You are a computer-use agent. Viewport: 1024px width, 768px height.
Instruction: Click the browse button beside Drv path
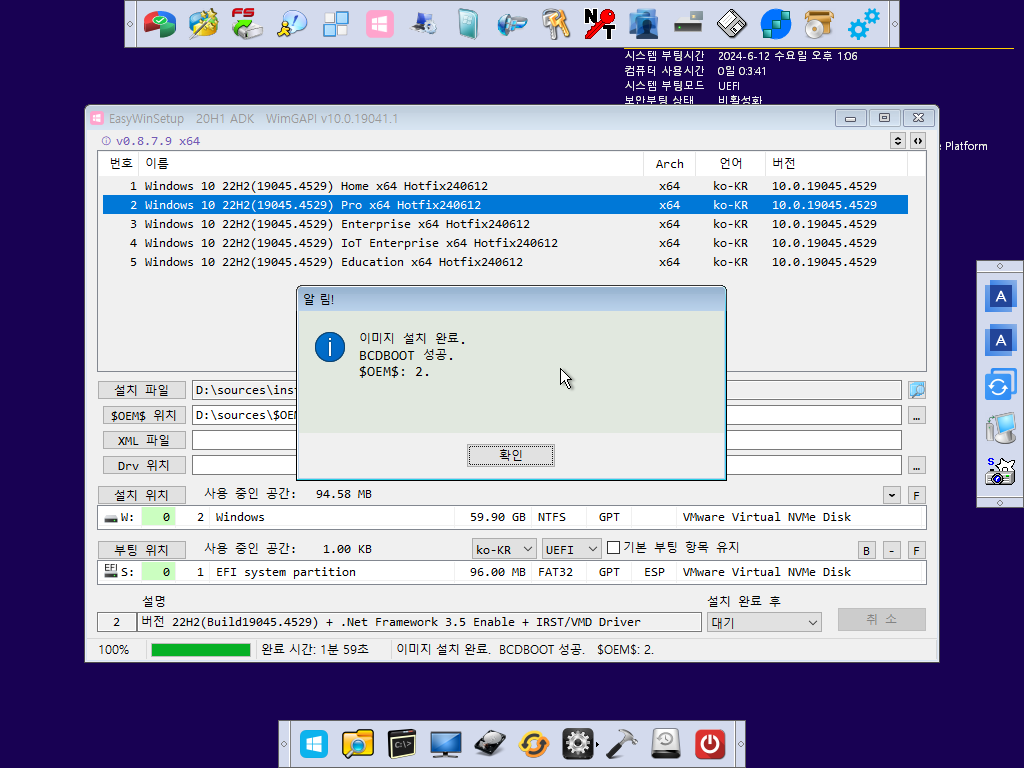point(917,466)
